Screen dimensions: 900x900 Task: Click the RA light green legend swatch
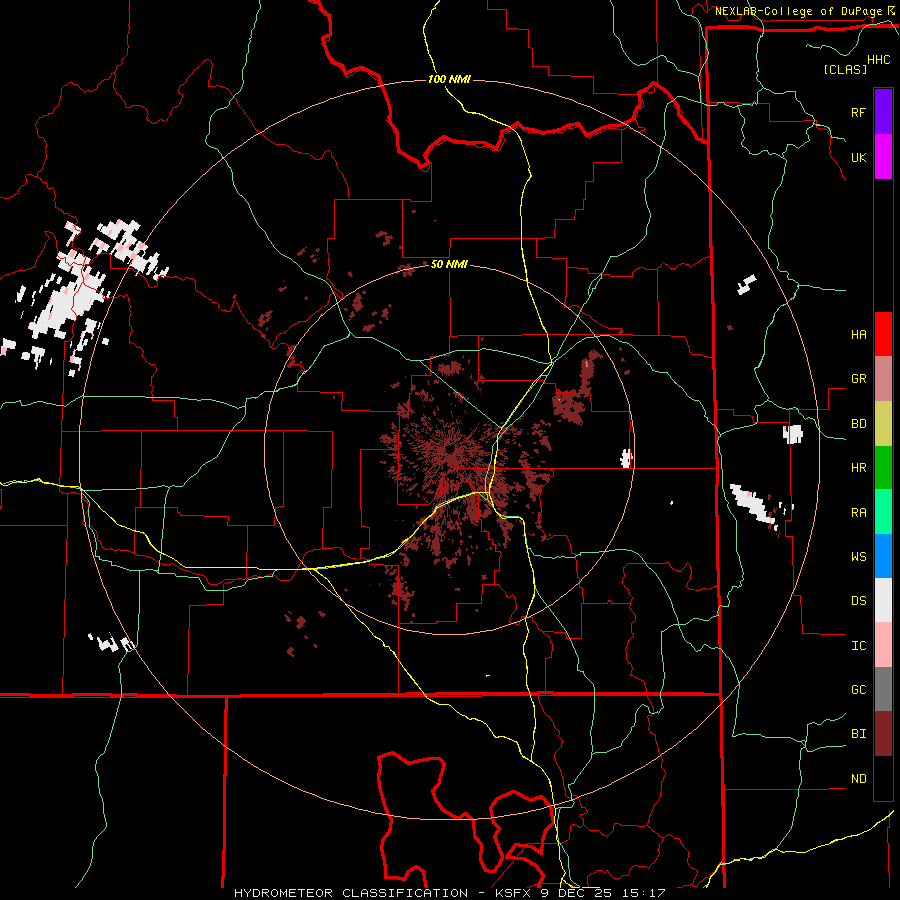click(883, 512)
